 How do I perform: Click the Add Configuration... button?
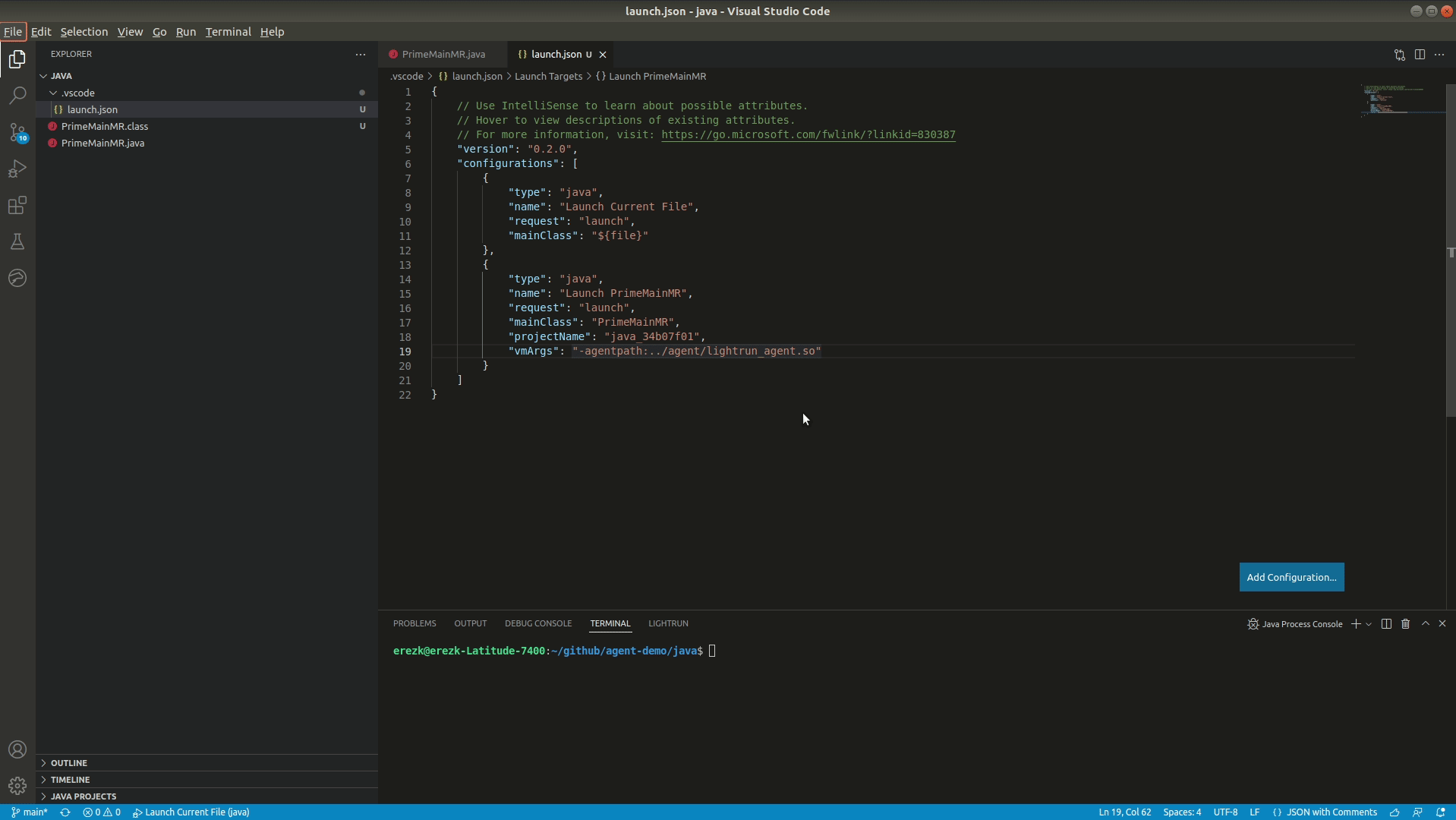point(1291,577)
